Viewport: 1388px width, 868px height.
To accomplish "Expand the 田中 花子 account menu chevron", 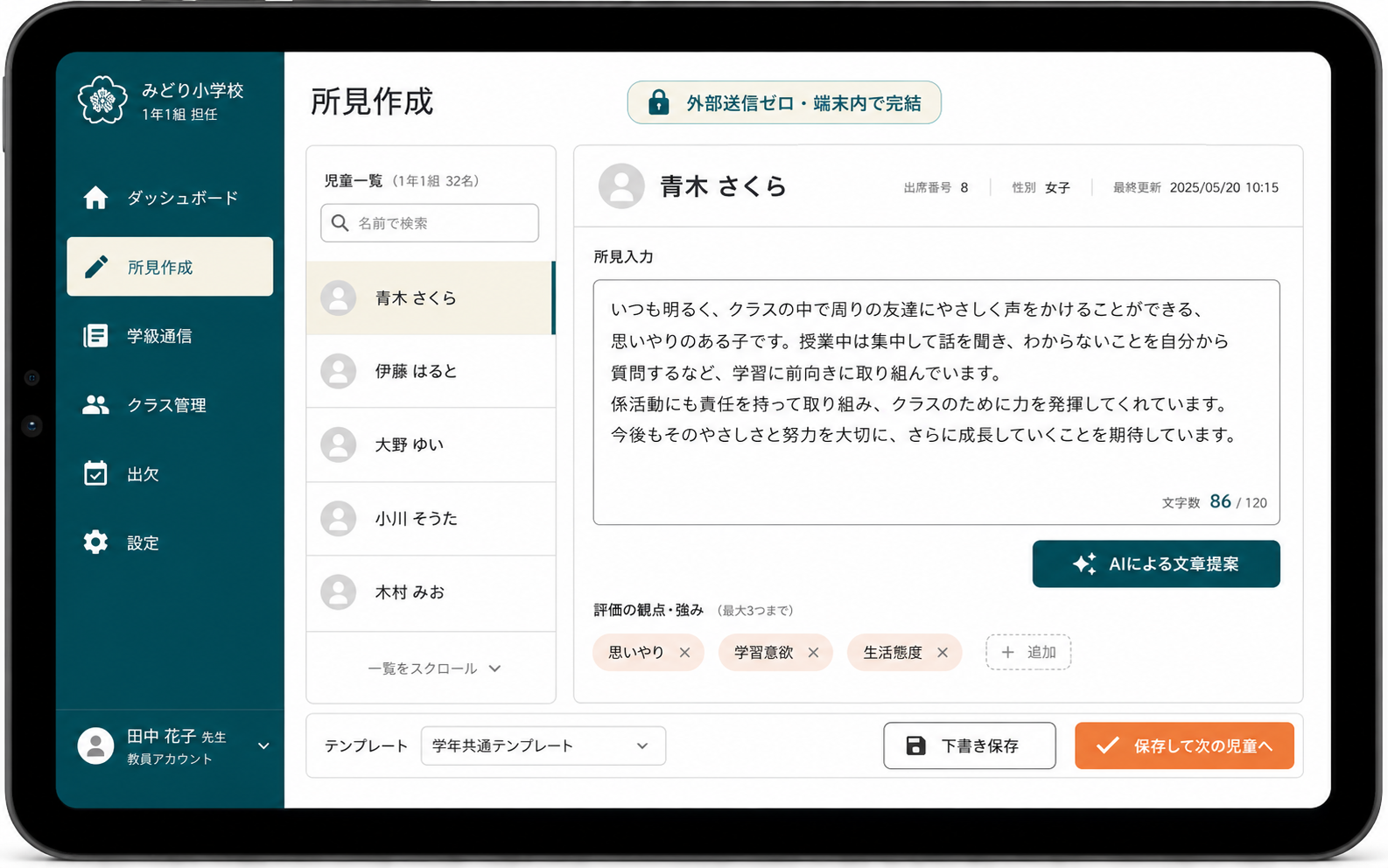I will 263,746.
